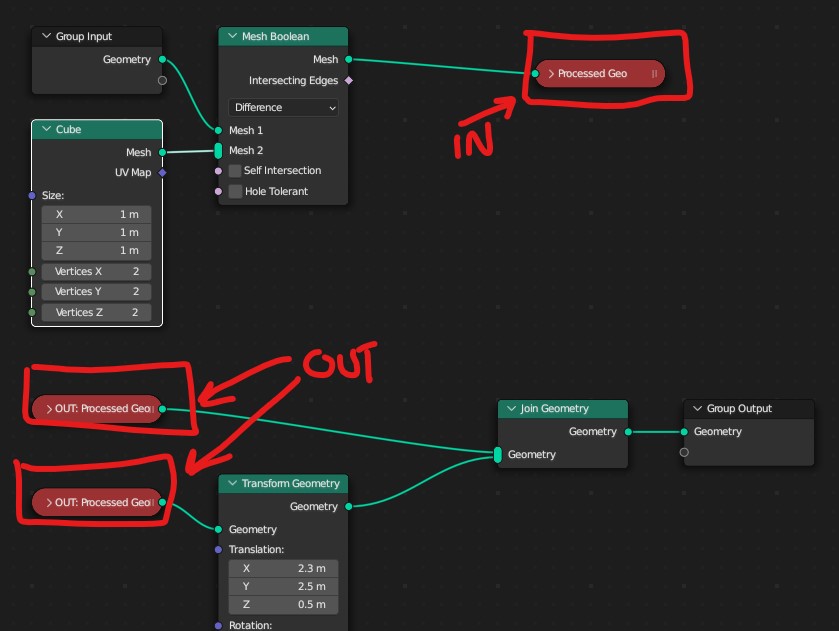The width and height of the screenshot is (839, 631).
Task: Click Transform Geometry's Geometry output socket
Action: pos(349,506)
